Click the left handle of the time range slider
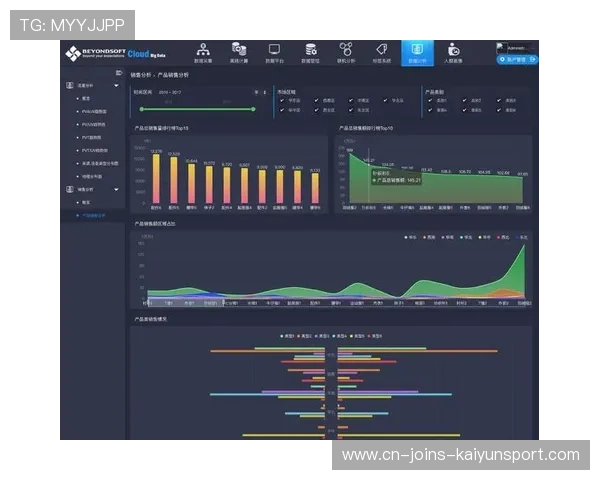600x480 pixels. (141, 108)
